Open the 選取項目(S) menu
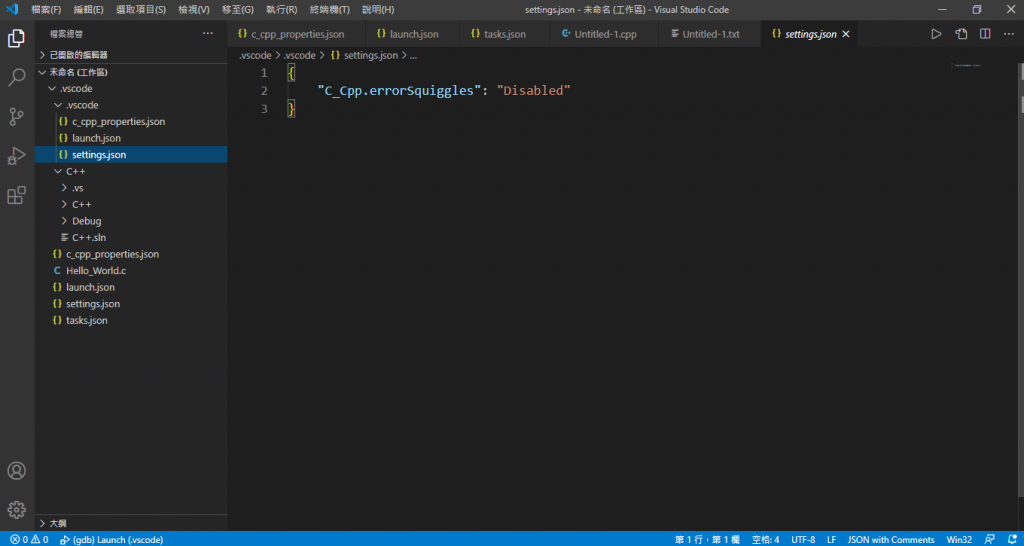 (x=141, y=10)
